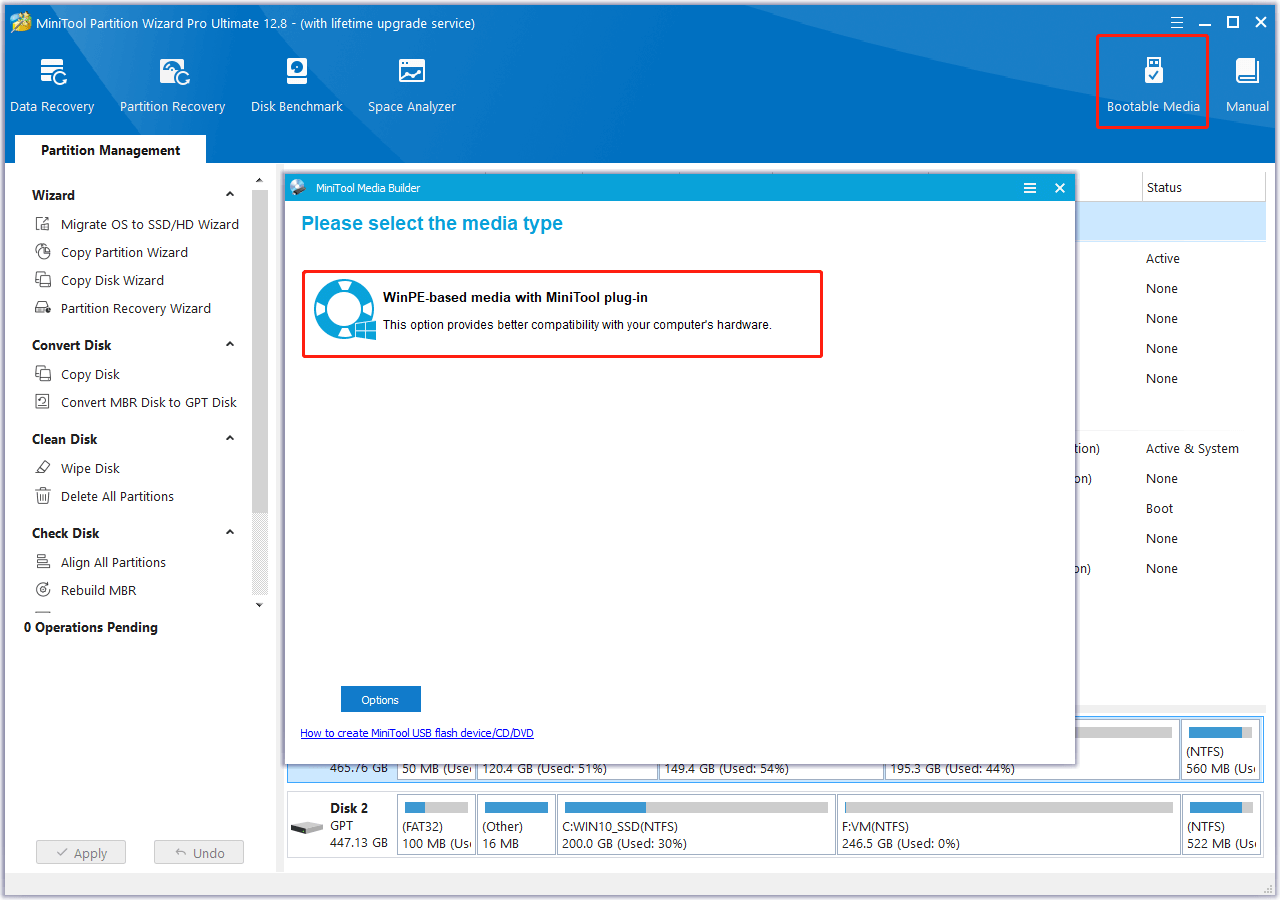Collapse the Clean Disk section
The image size is (1280, 900).
pos(230,439)
